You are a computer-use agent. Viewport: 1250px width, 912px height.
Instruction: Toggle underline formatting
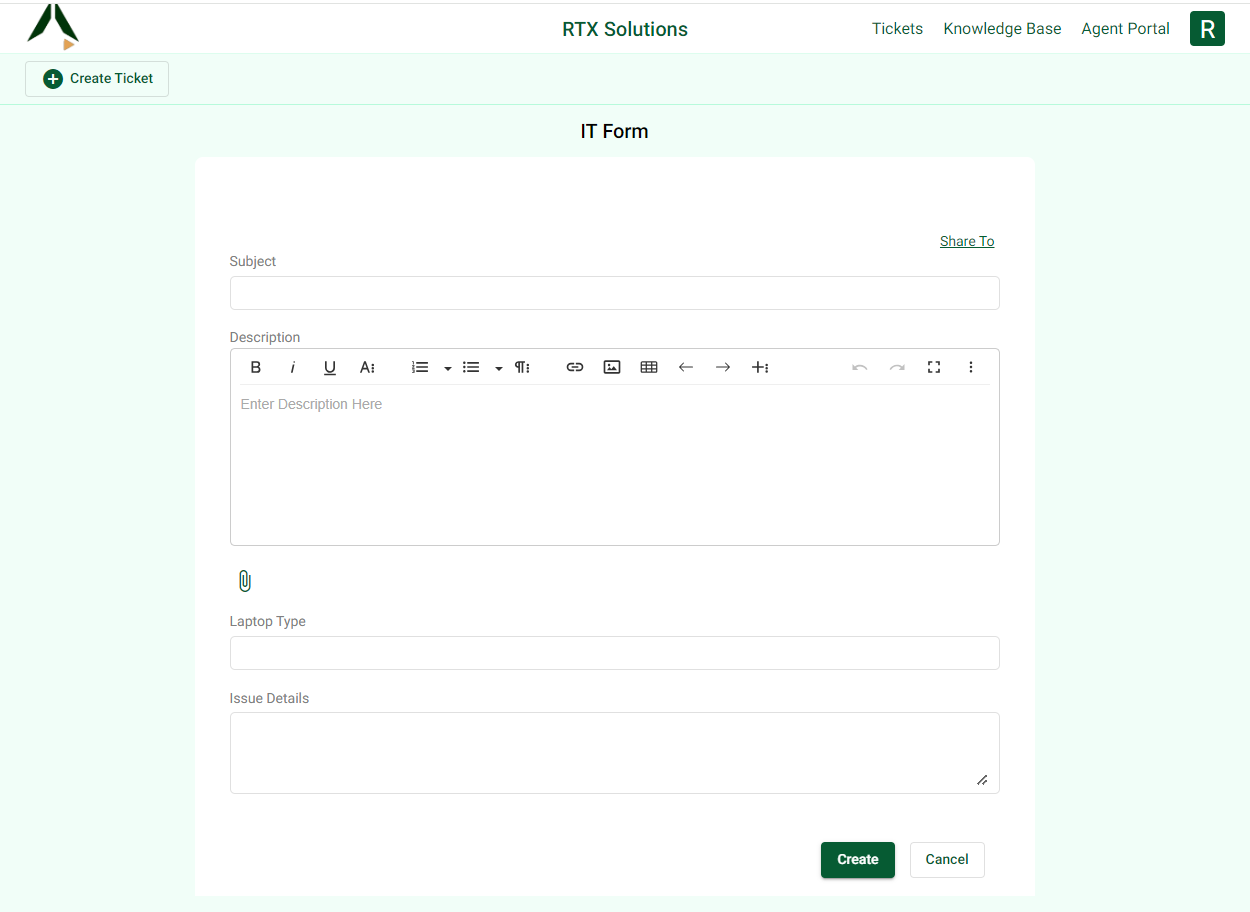coord(329,367)
